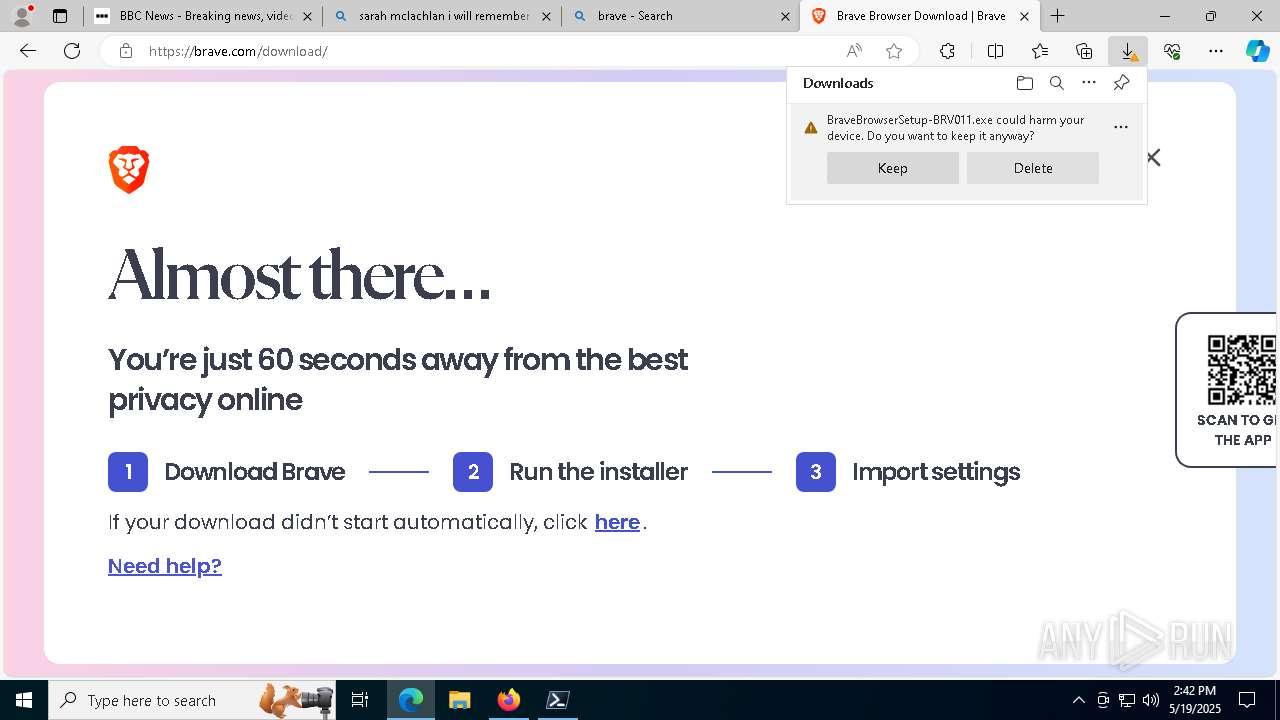Switch to the sarah mclachlan search tab
The height and width of the screenshot is (720, 1280).
pyautogui.click(x=442, y=16)
